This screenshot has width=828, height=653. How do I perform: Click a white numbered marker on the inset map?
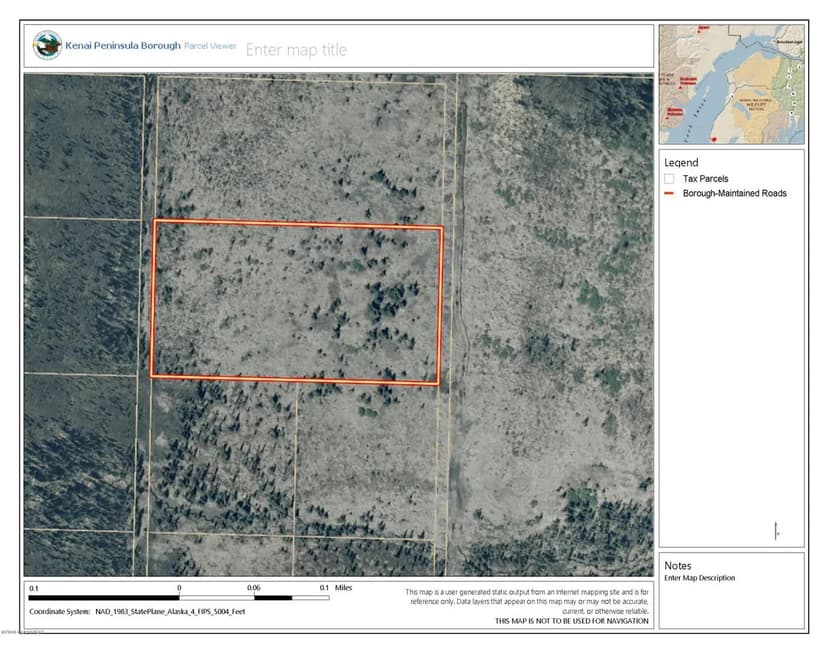790,70
